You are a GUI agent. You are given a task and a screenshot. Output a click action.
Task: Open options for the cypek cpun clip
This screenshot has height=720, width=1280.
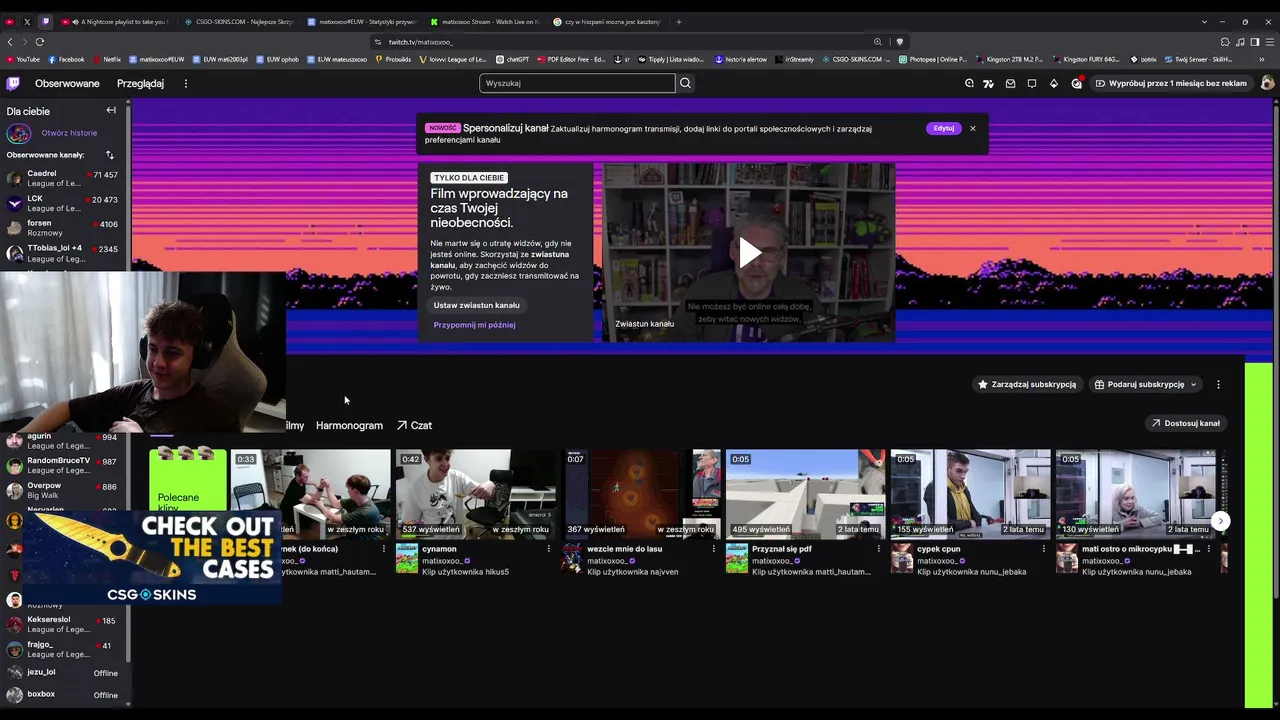1043,549
